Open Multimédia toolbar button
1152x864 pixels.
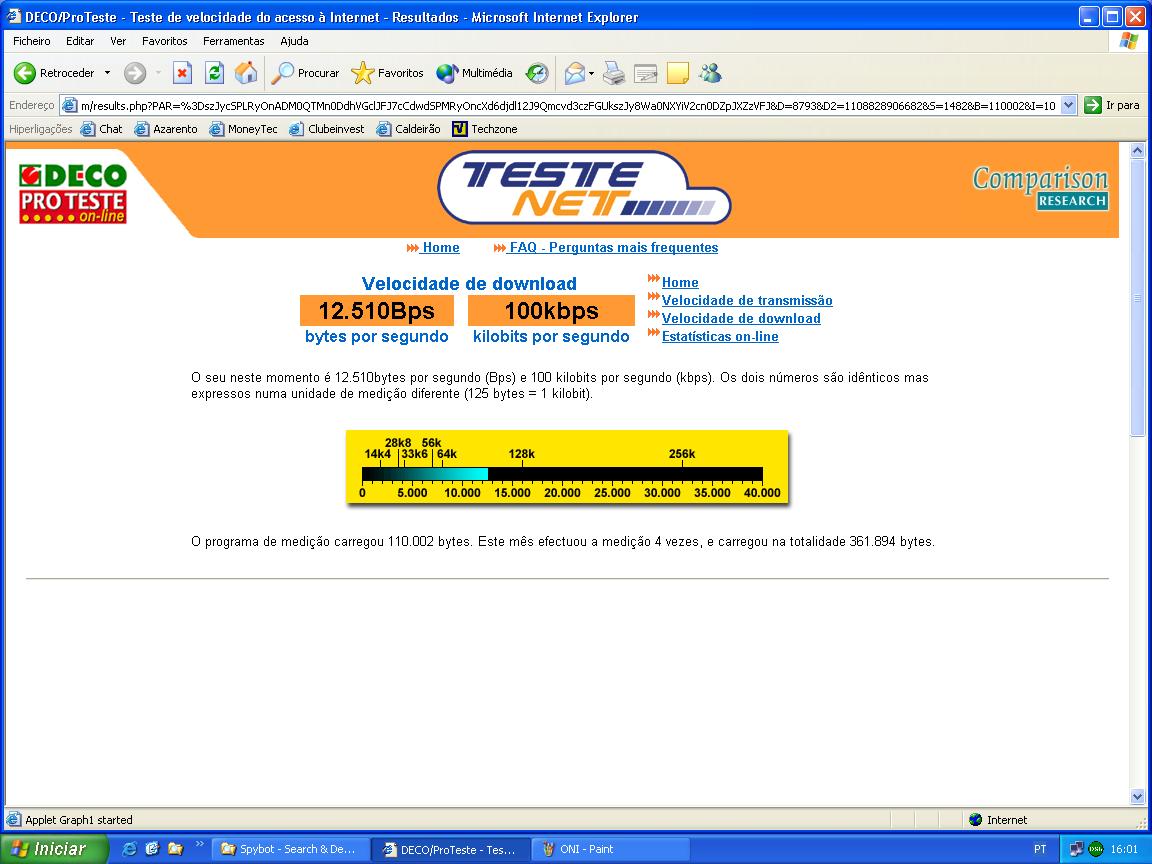click(474, 73)
